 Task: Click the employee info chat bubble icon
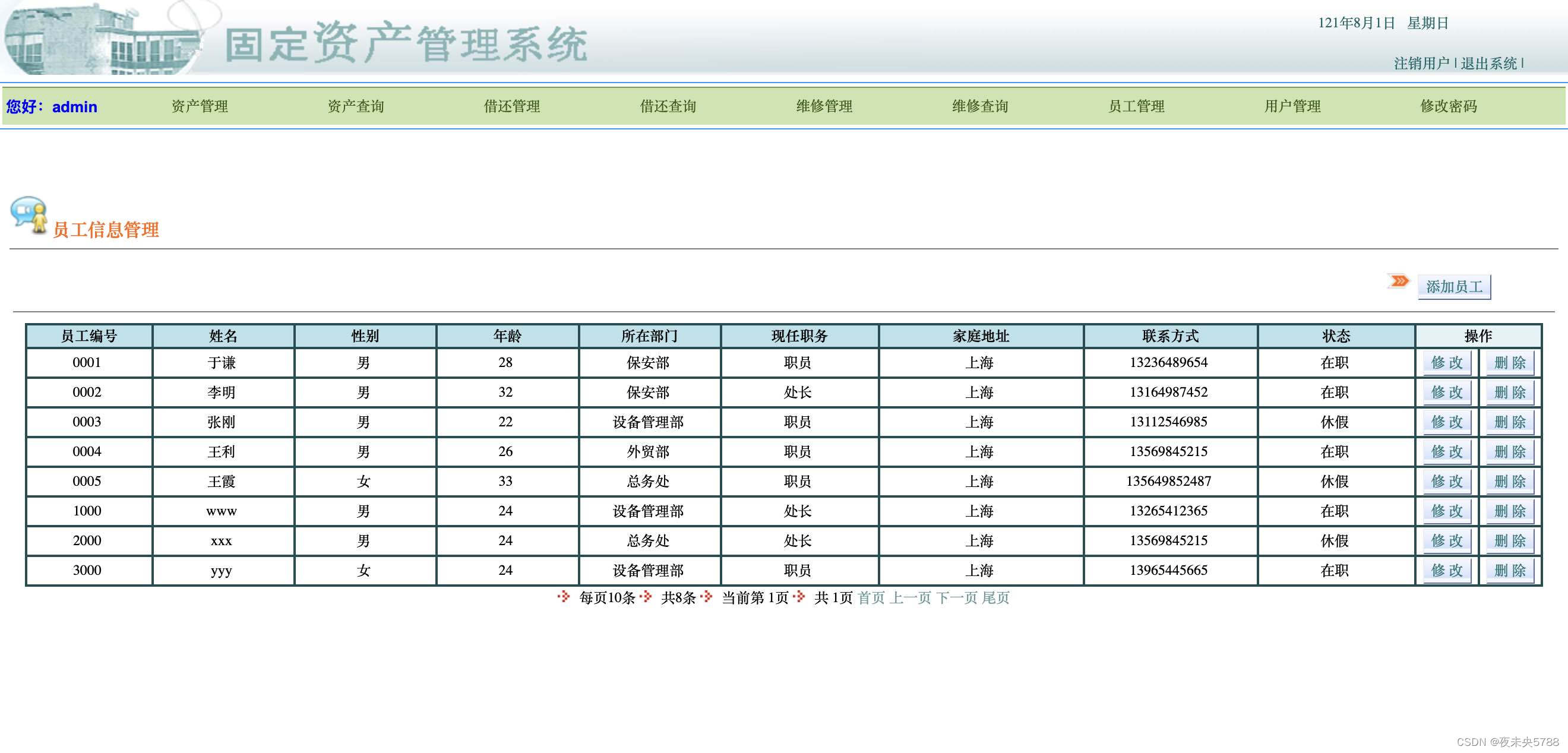pos(29,214)
